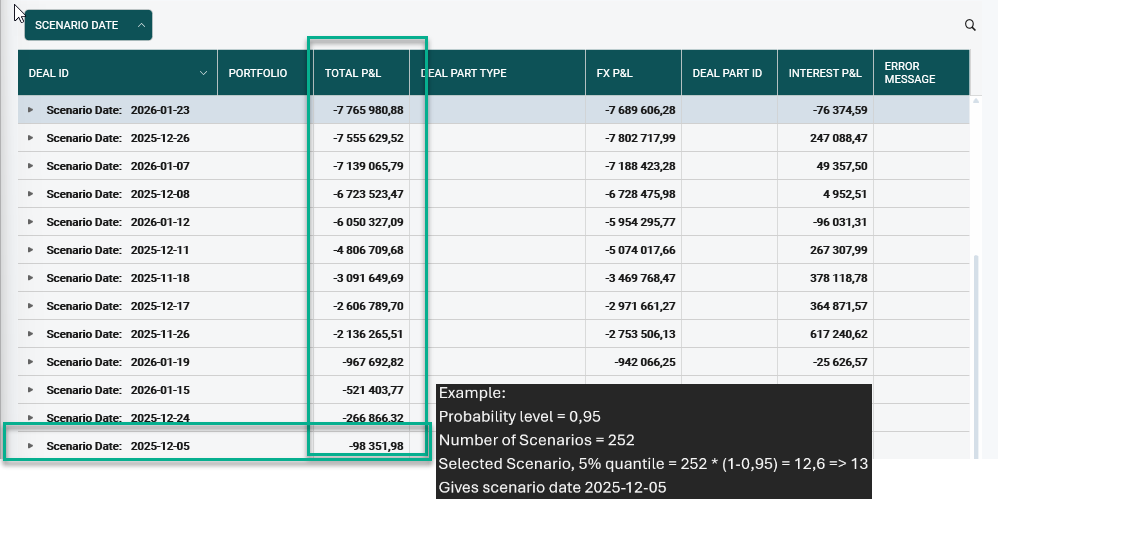Select the Total P&L cell -98 351,98
Viewport: 1141px width, 546px height.
coord(369,446)
